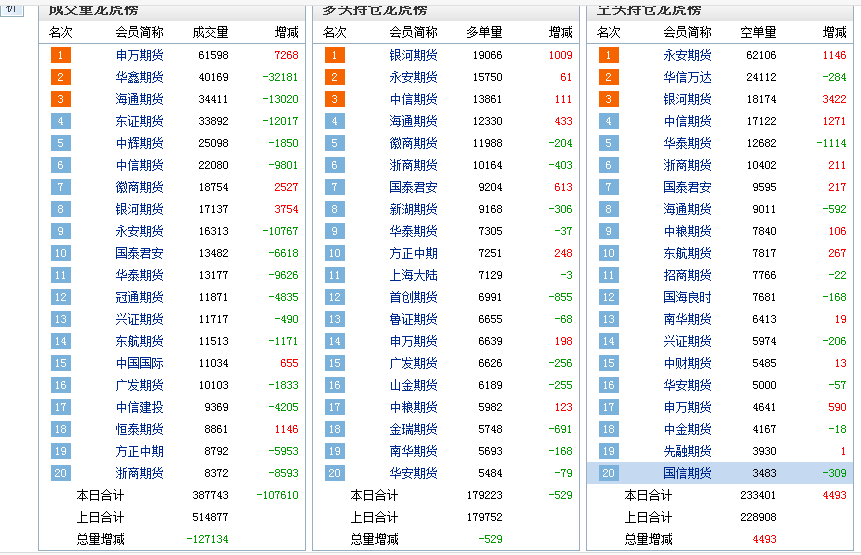Click 银河期货 link with 多单量 19066
Viewport: 861px width, 555px height.
(413, 55)
